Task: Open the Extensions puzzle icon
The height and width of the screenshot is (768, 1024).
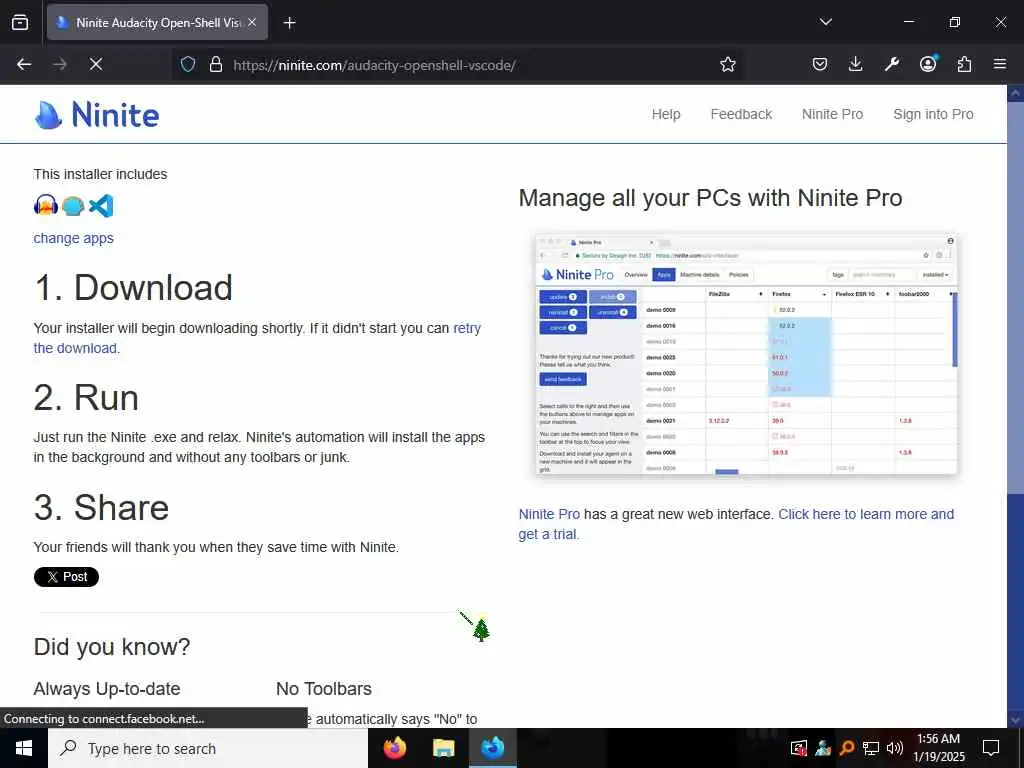Action: click(x=964, y=64)
